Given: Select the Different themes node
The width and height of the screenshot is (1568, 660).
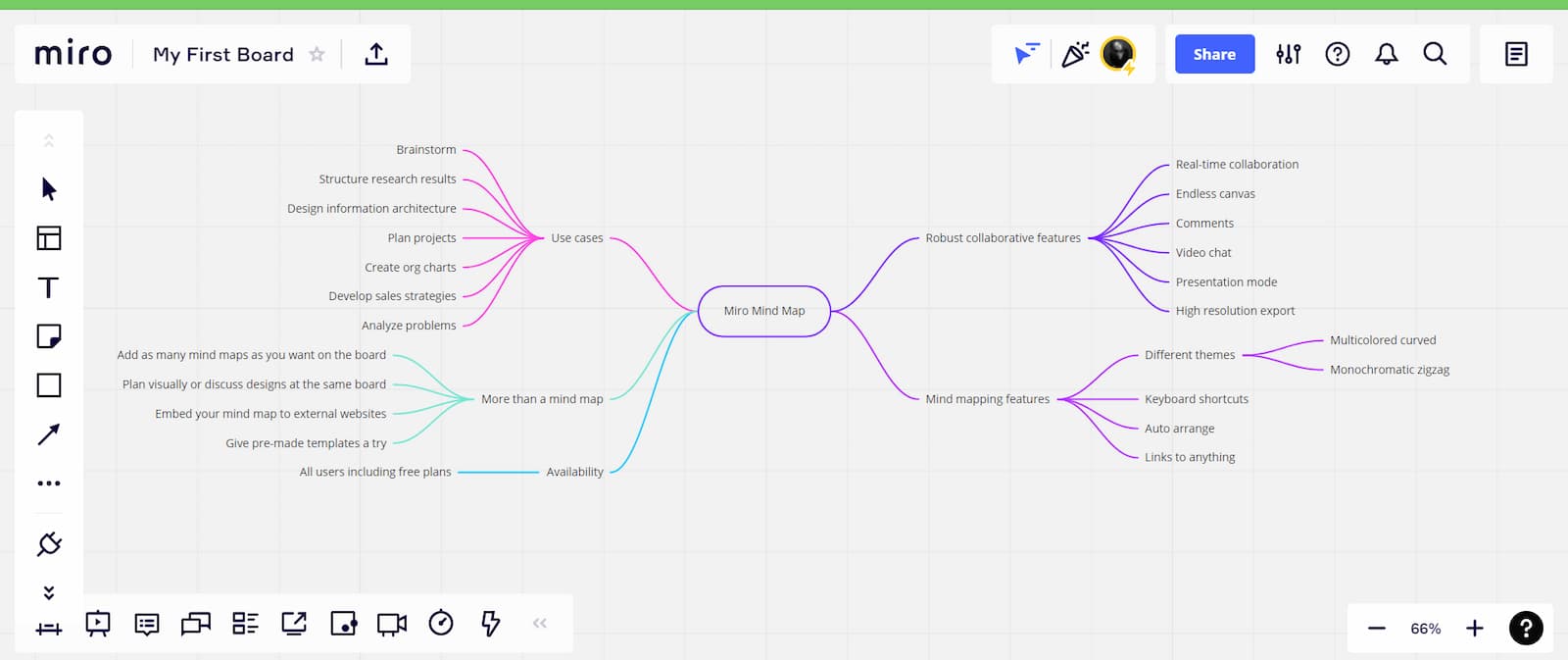Looking at the screenshot, I should pos(1190,355).
